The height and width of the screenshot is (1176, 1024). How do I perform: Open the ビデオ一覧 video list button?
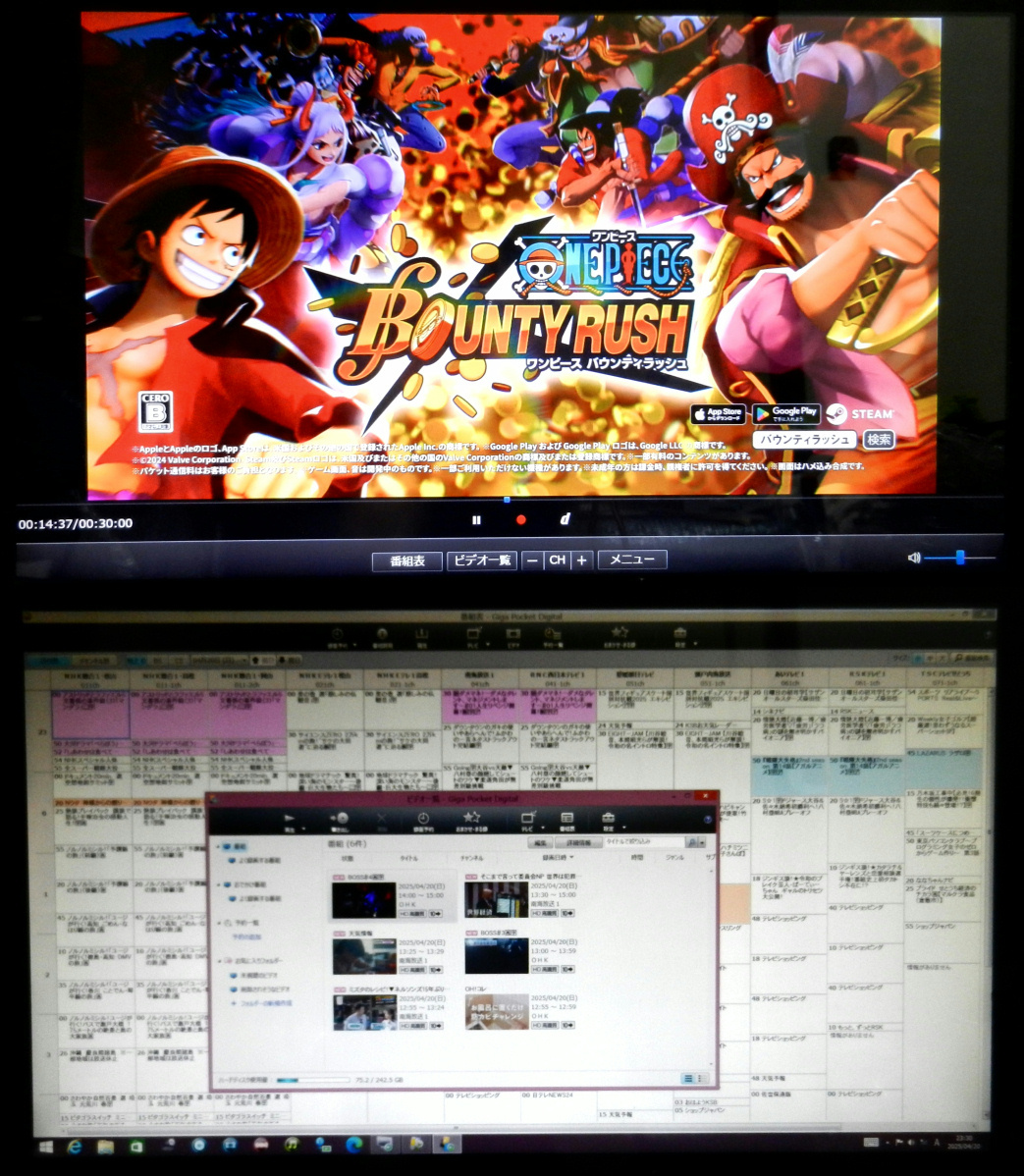482,561
